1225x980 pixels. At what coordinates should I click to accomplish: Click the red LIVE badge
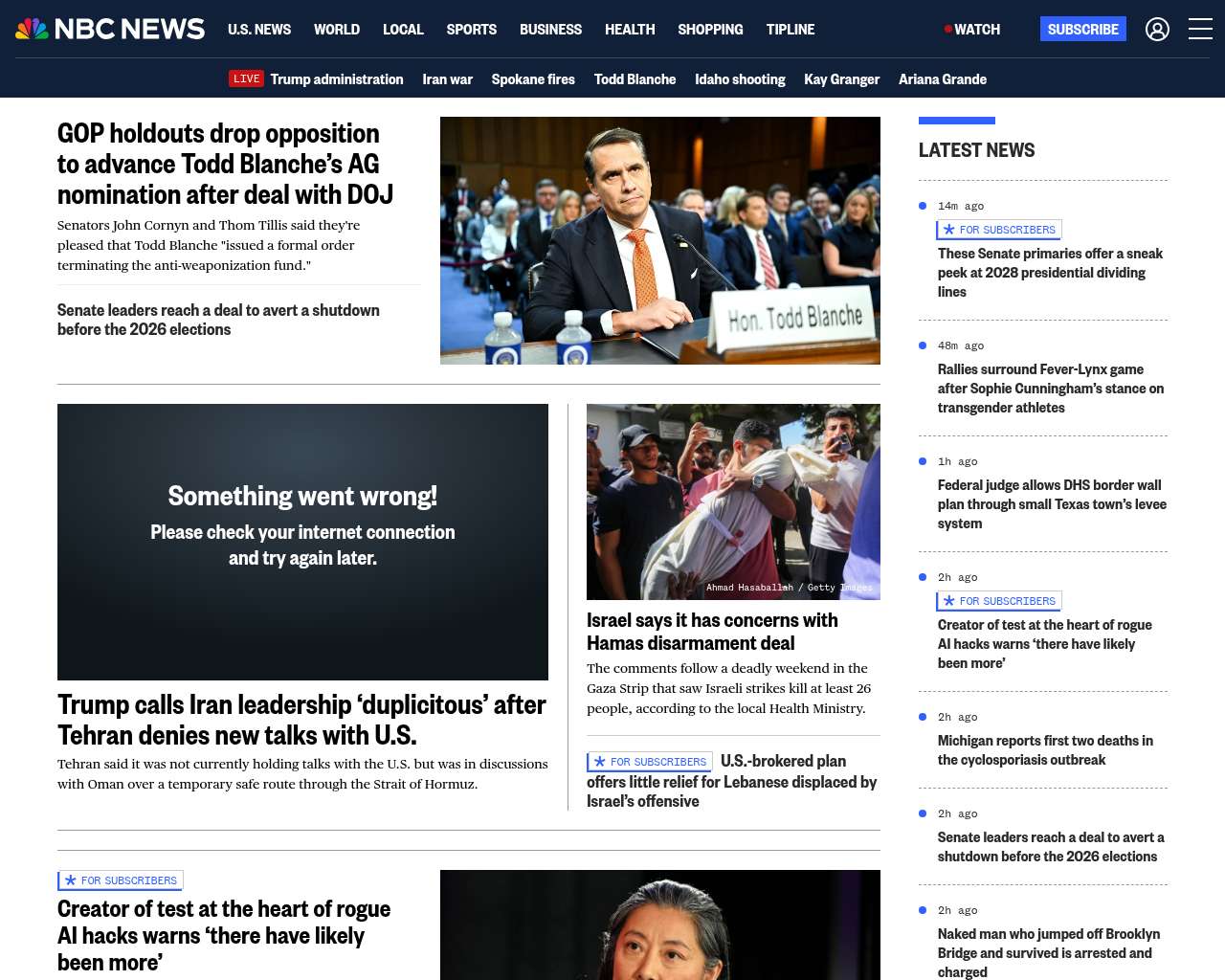point(246,78)
